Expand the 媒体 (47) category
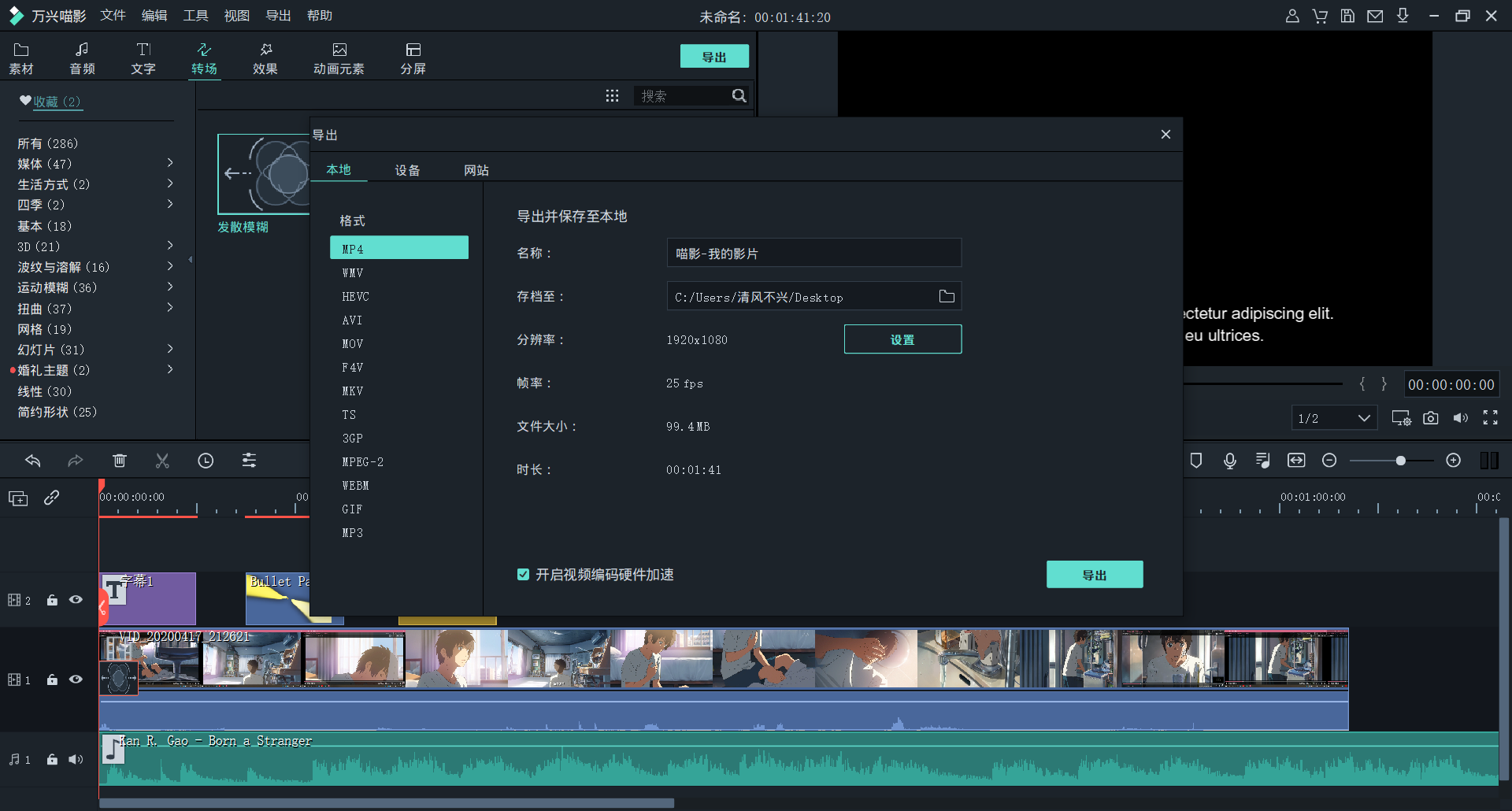This screenshot has width=1512, height=811. [170, 163]
